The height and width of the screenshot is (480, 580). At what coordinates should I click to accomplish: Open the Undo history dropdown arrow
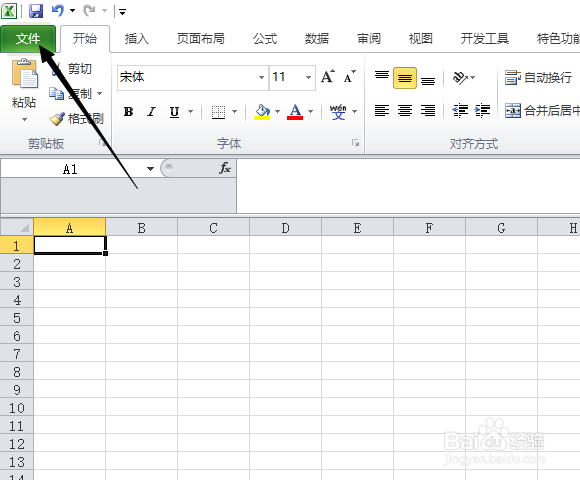pyautogui.click(x=72, y=11)
